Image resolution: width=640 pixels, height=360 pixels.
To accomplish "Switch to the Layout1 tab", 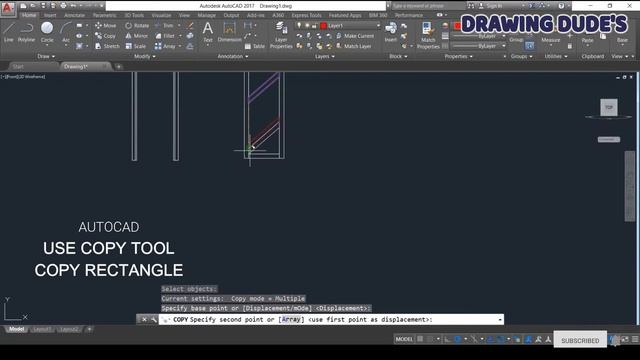I will coord(42,329).
